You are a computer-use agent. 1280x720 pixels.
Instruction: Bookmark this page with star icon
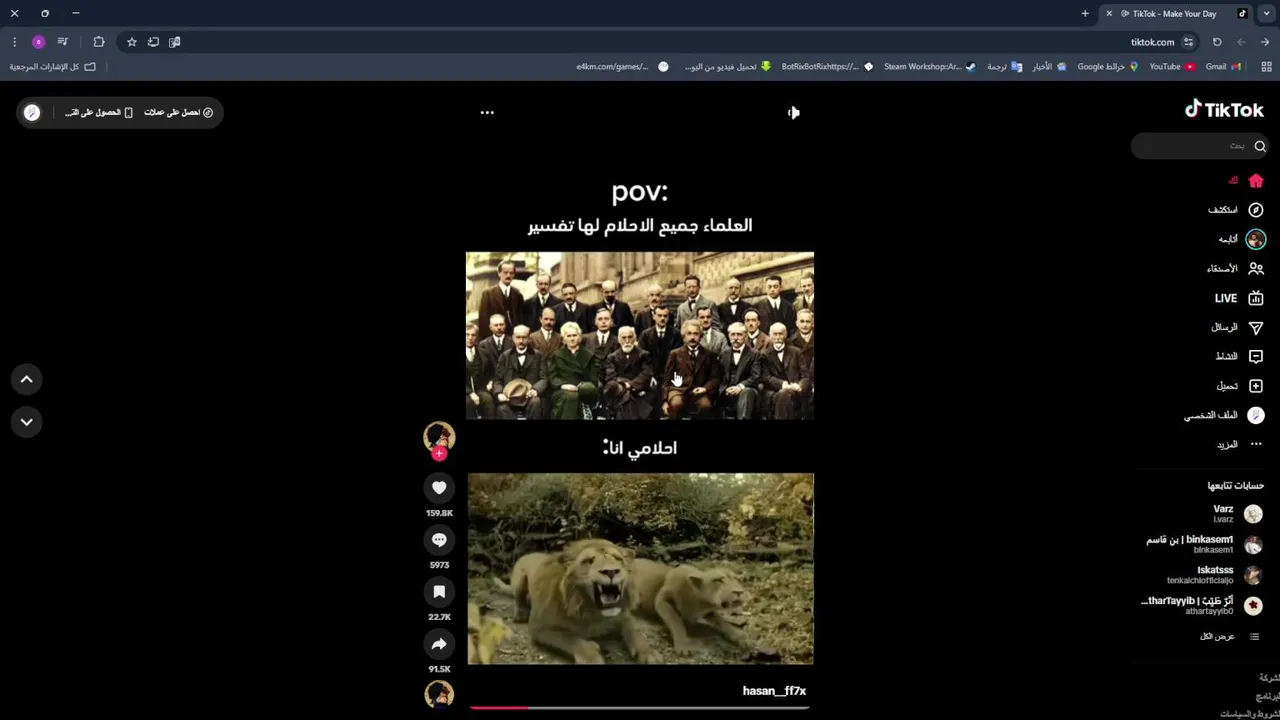131,42
